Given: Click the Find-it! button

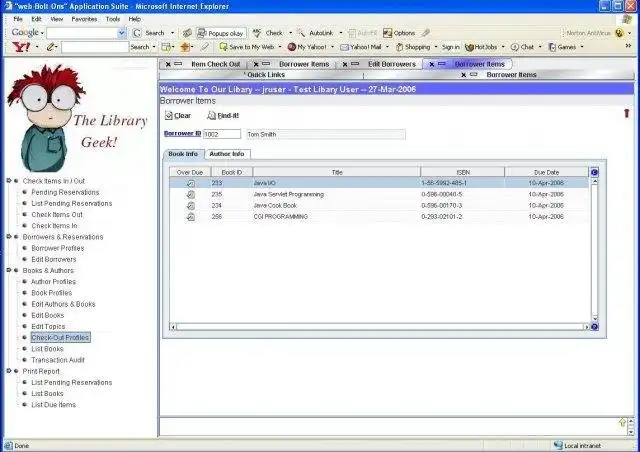Looking at the screenshot, I should tap(223, 116).
